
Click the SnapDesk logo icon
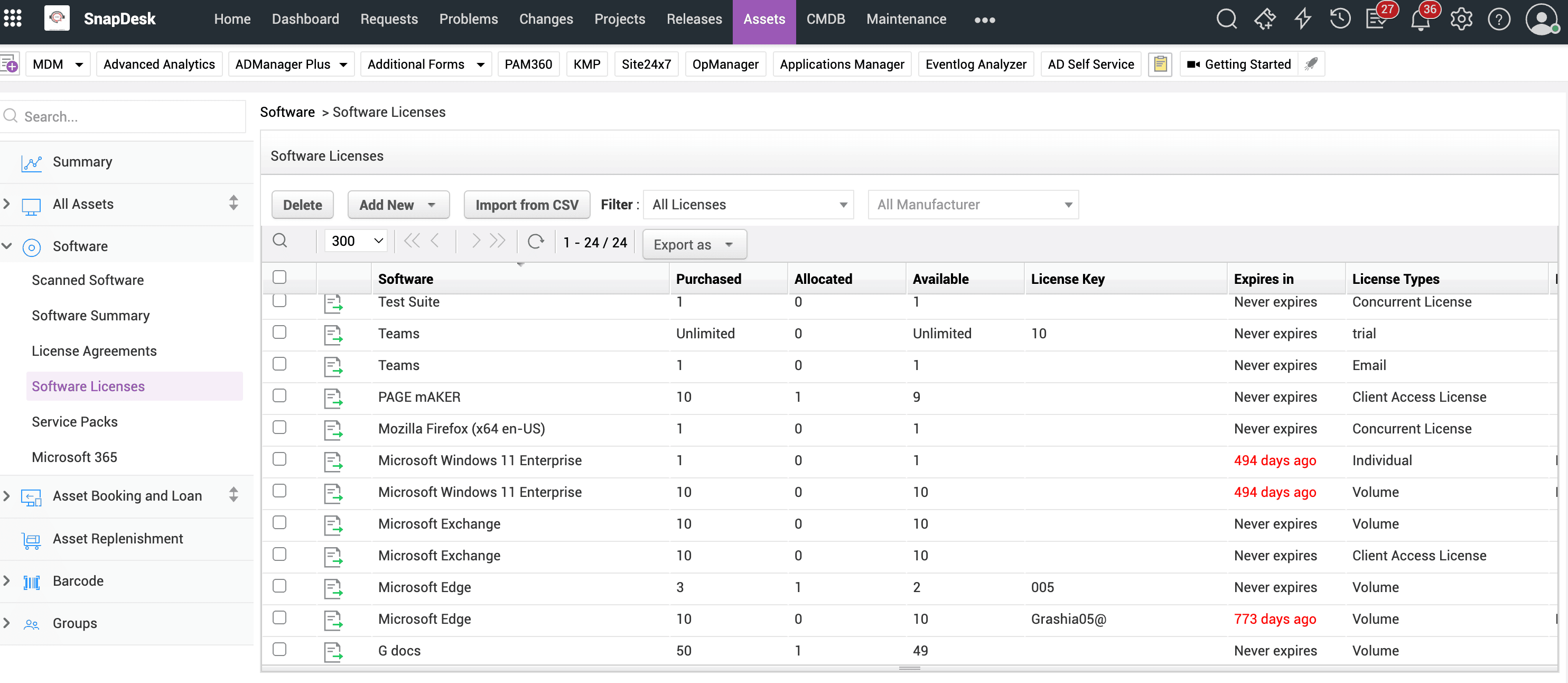[x=57, y=19]
